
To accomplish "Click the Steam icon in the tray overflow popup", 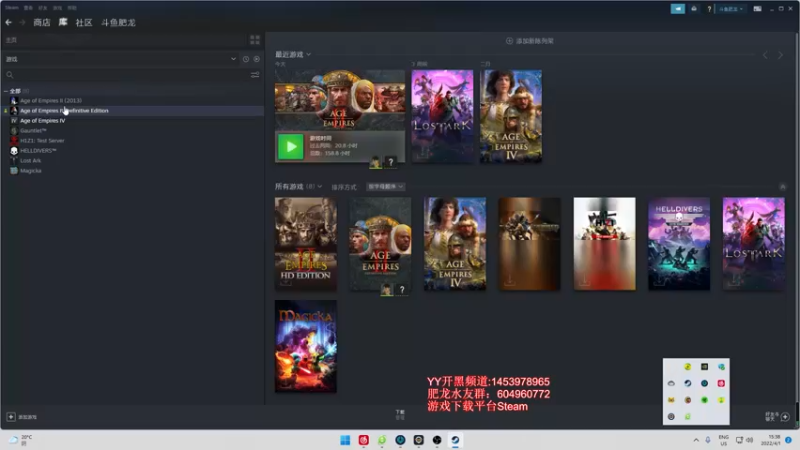I will [688, 383].
